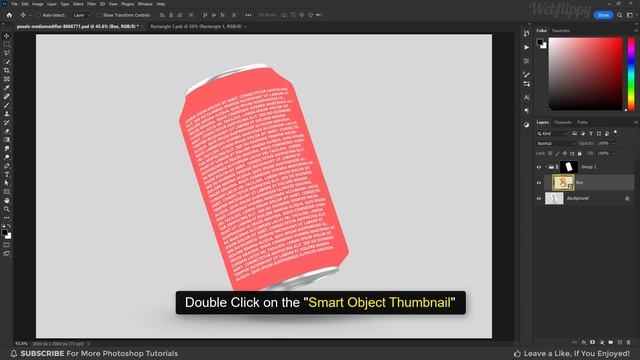Pick a color in the red color field
The height and width of the screenshot is (360, 640).
[x=585, y=74]
